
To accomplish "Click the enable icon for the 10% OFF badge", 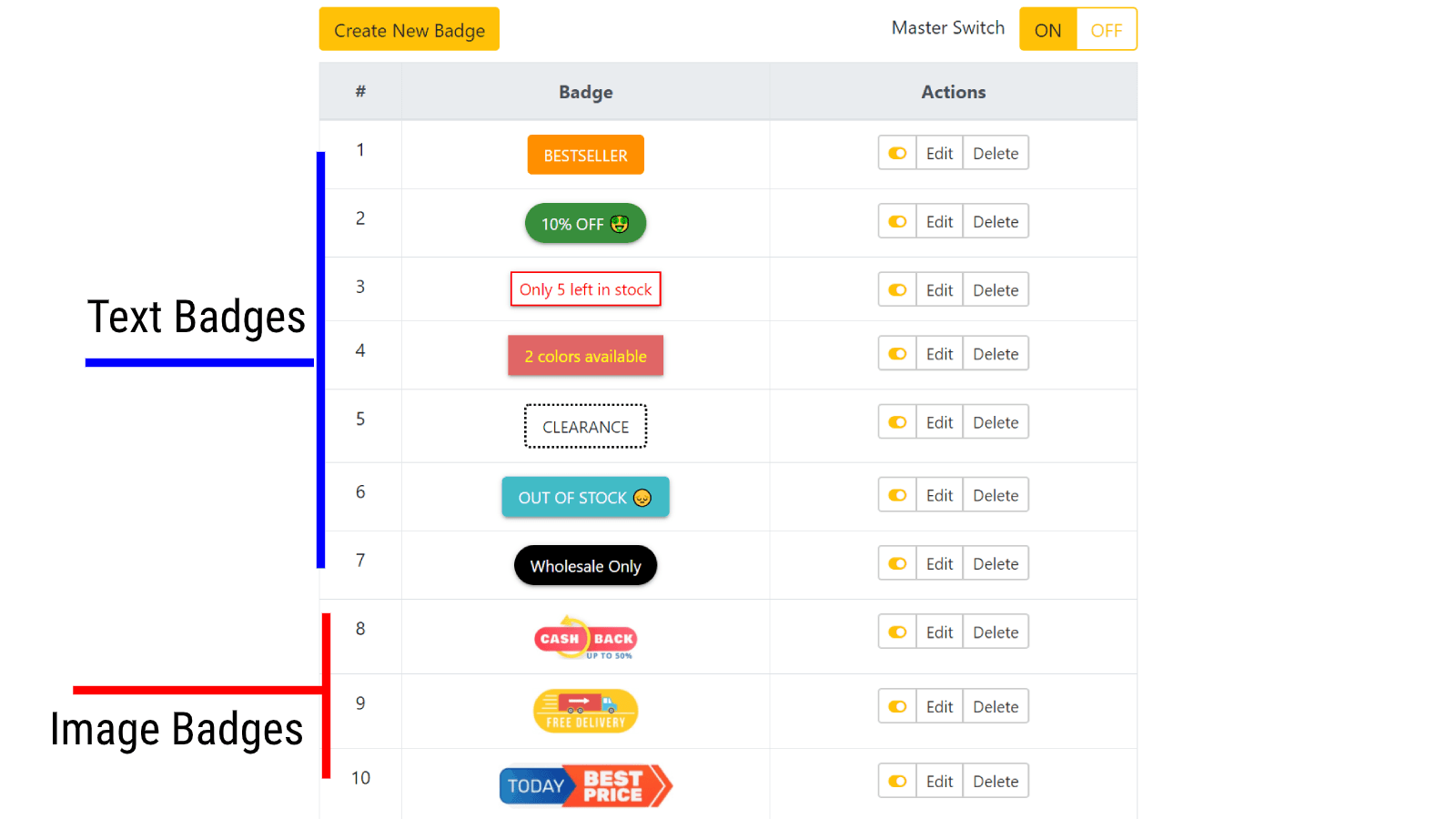I will tap(896, 221).
